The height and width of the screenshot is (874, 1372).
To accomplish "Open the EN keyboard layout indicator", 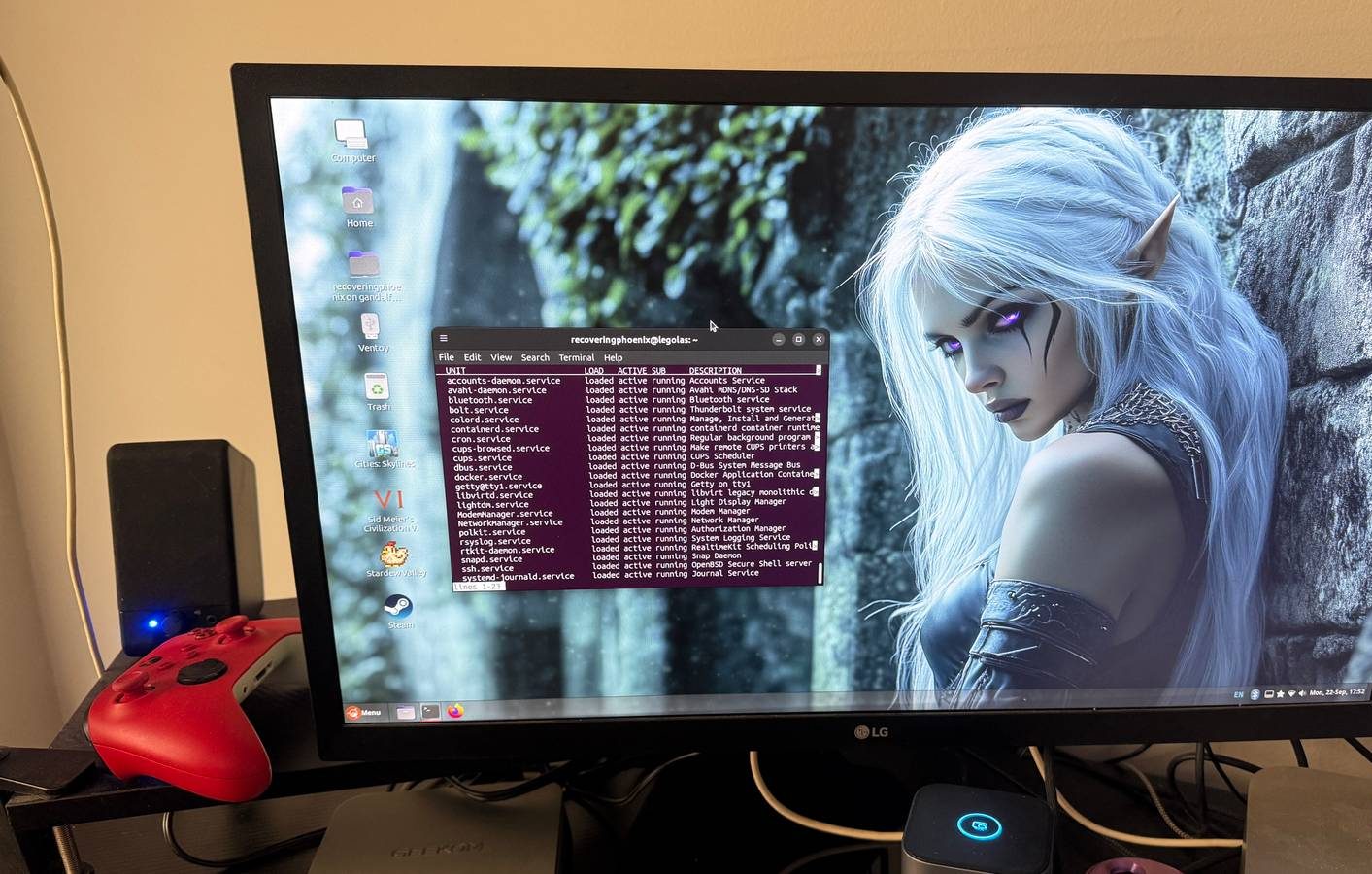I will pyautogui.click(x=1239, y=694).
